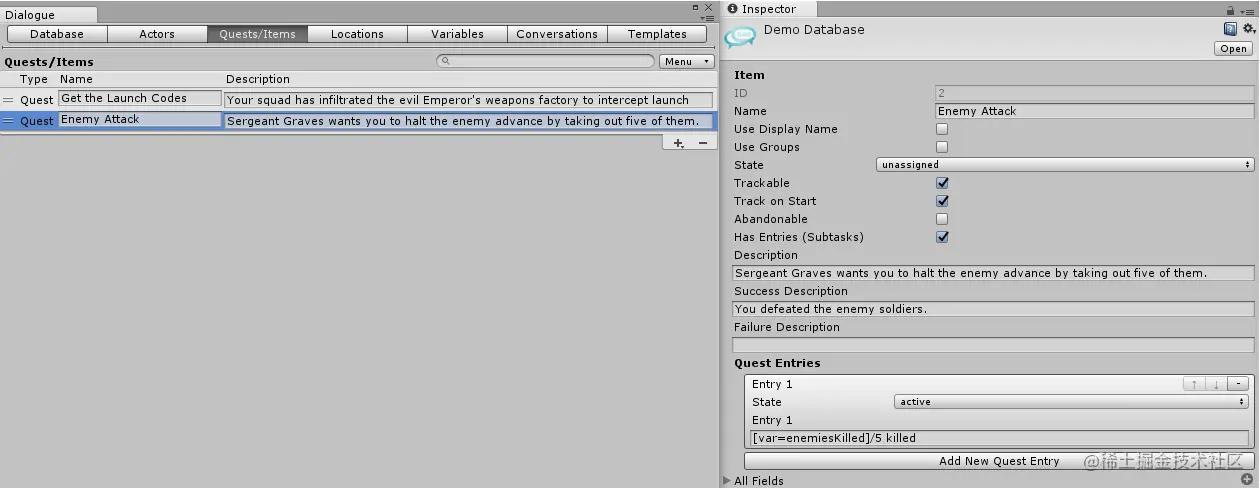Enable Use Display Name checkbox
Viewport: 1260px width, 488px height.
[x=942, y=129]
